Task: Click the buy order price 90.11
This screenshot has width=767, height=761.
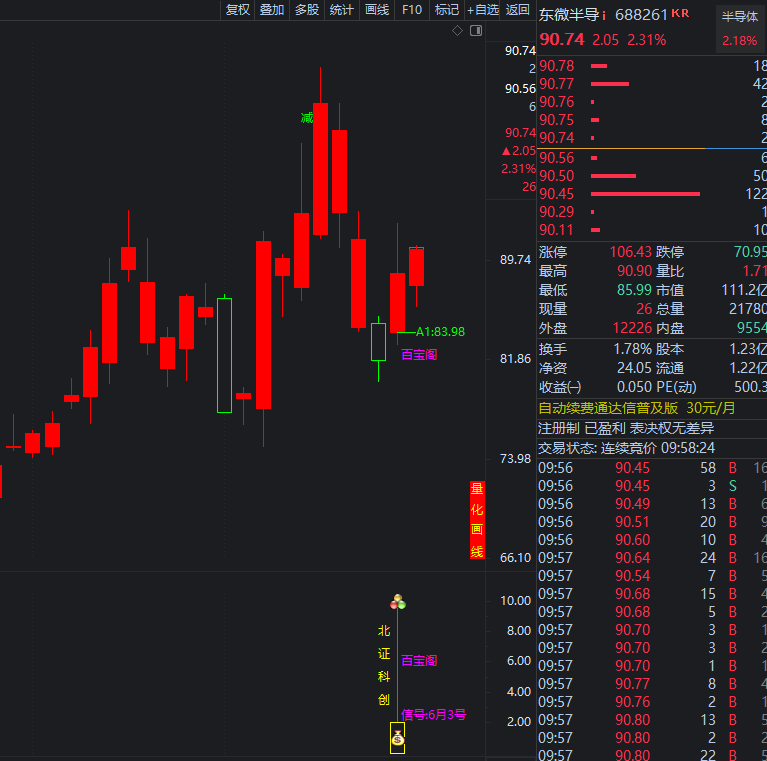Action: [x=557, y=230]
